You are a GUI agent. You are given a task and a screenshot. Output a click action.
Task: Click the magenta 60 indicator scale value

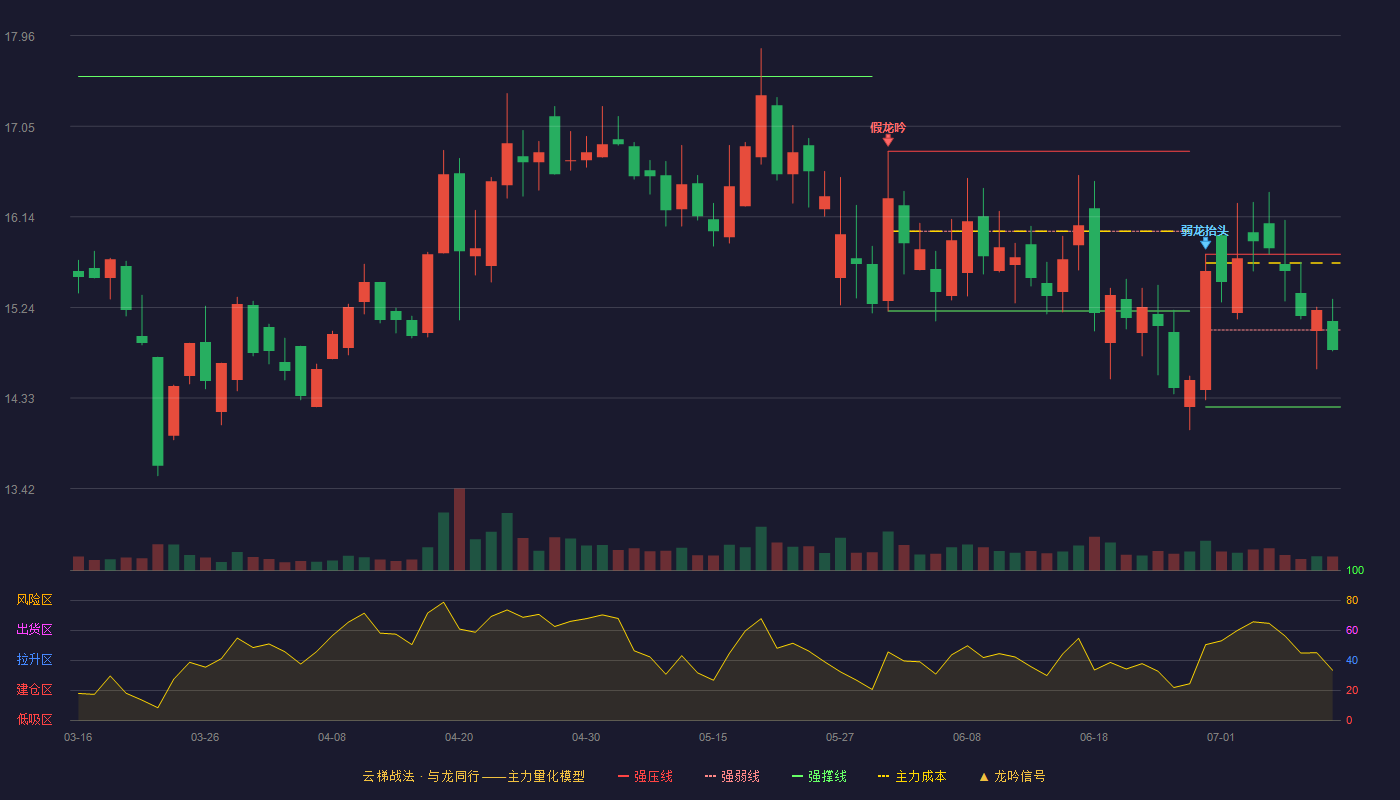click(1352, 630)
